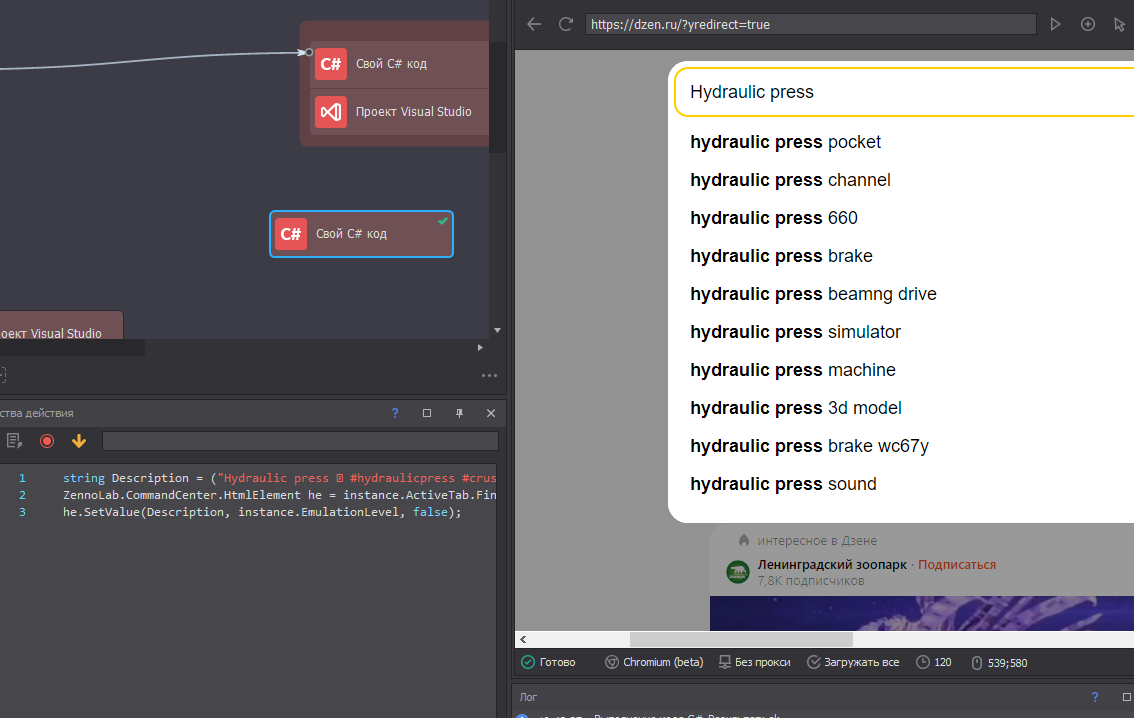Click the "Подписаться" subscribe link
This screenshot has width=1134, height=718.
(956, 565)
